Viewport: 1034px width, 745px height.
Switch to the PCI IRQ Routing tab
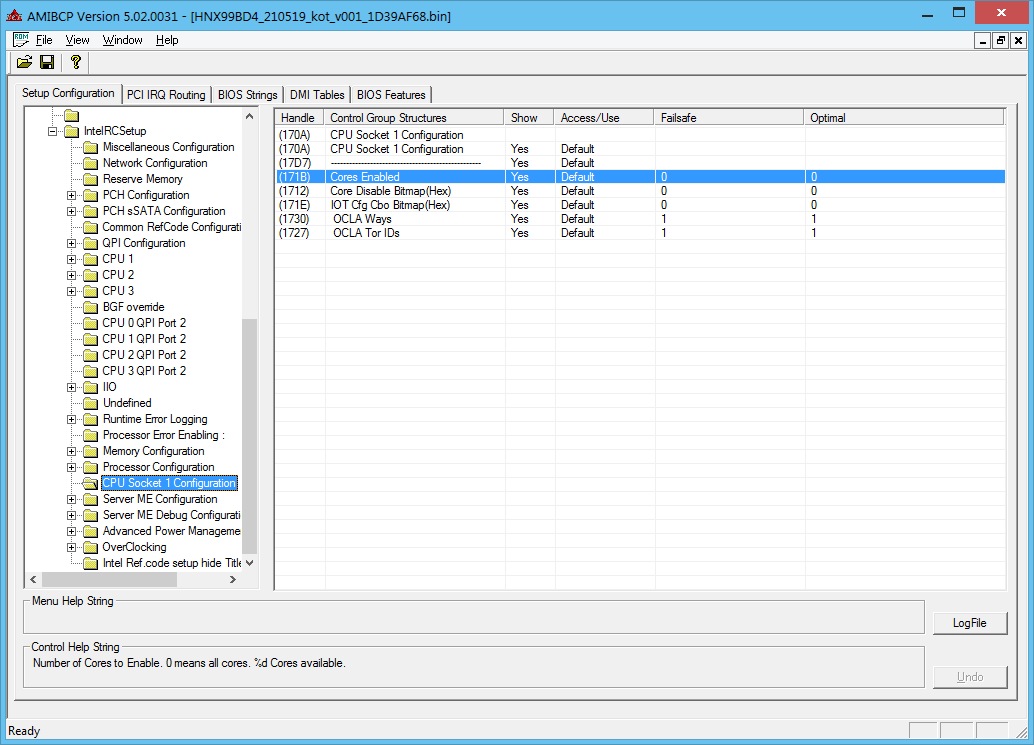[166, 95]
